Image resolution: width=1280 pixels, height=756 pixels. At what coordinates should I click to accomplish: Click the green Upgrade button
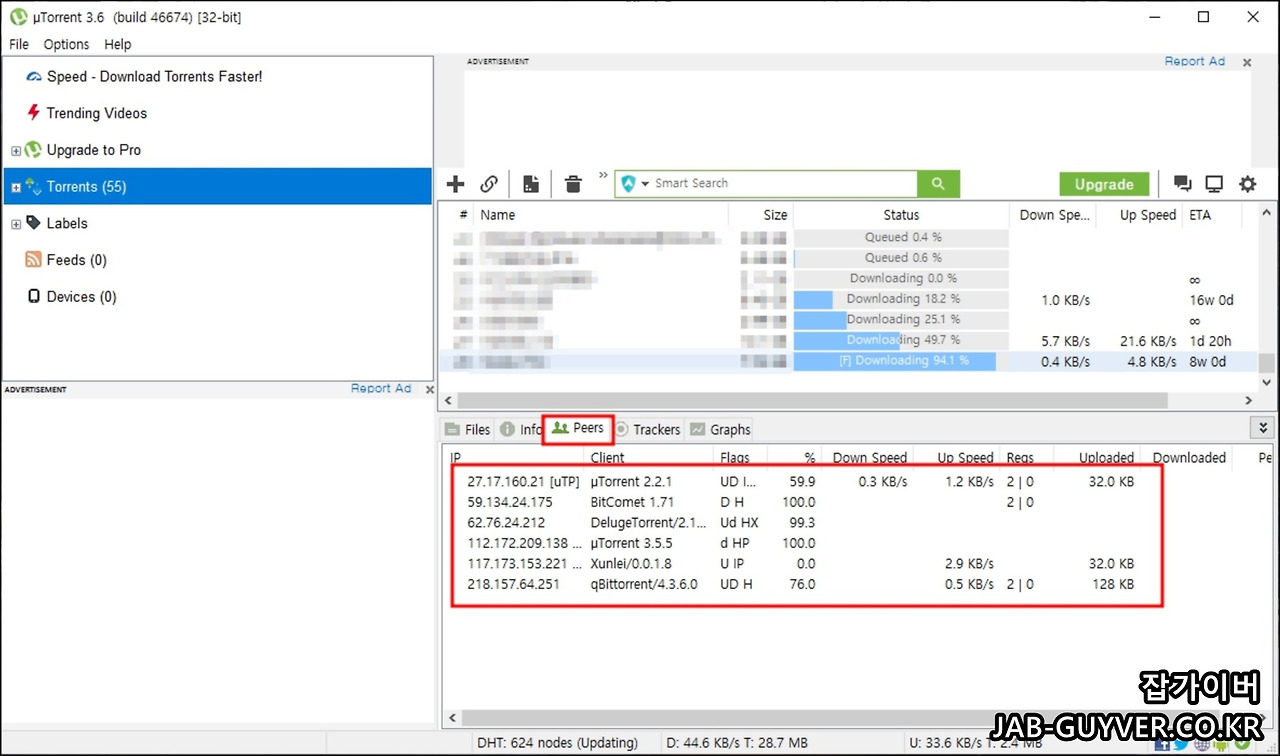[1104, 184]
